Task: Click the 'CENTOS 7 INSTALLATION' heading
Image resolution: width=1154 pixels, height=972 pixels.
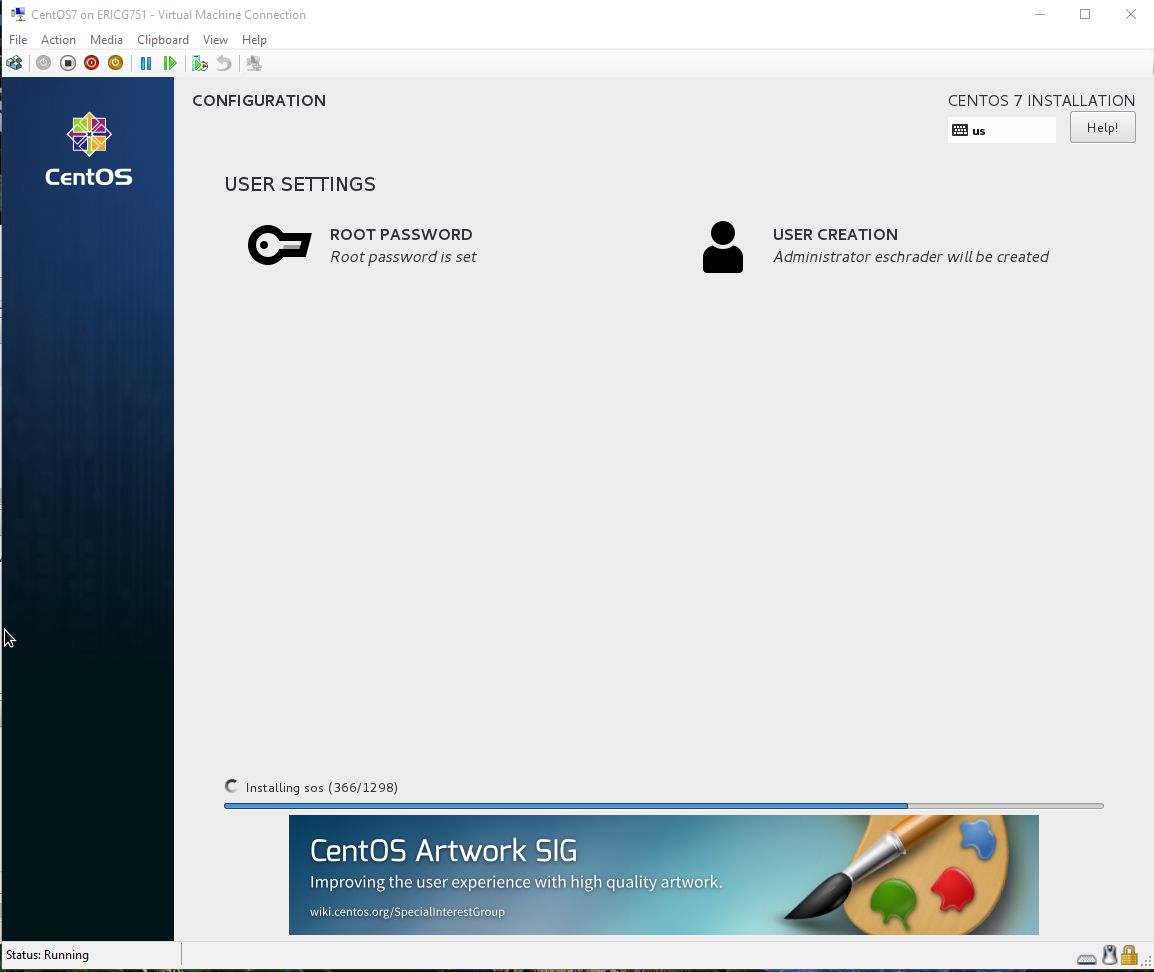Action: pos(1041,101)
